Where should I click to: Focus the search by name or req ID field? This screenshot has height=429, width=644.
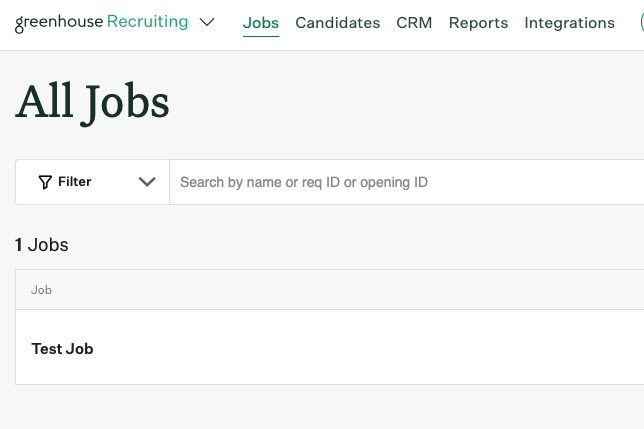(x=407, y=182)
